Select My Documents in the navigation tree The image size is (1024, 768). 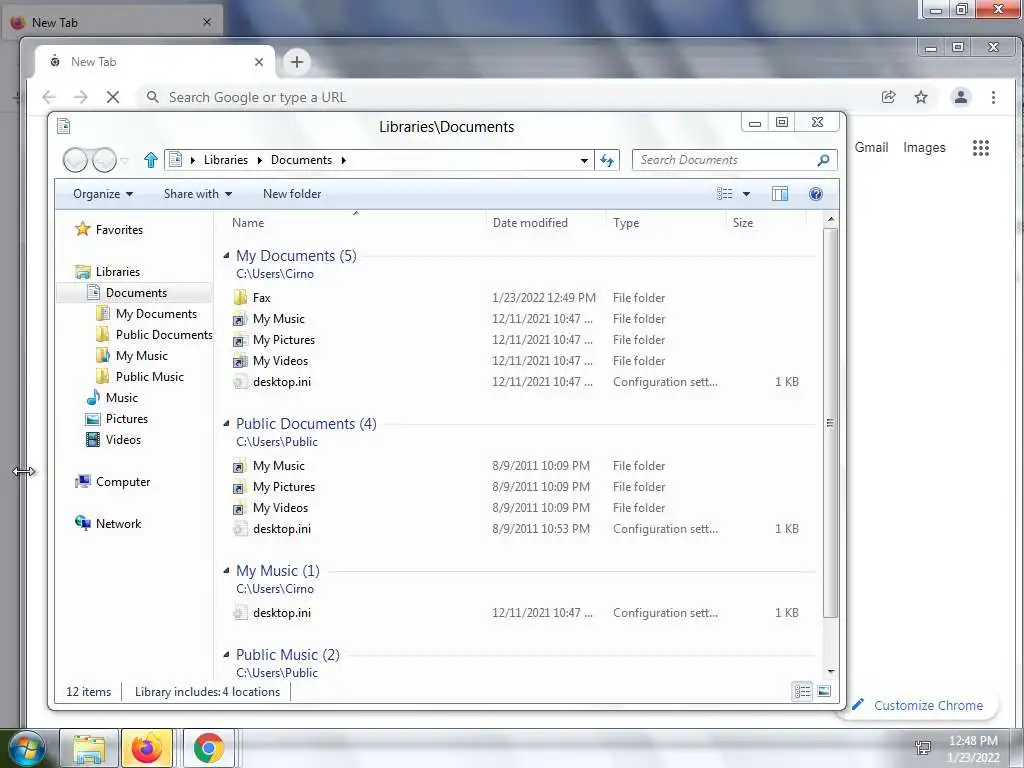[x=156, y=314]
